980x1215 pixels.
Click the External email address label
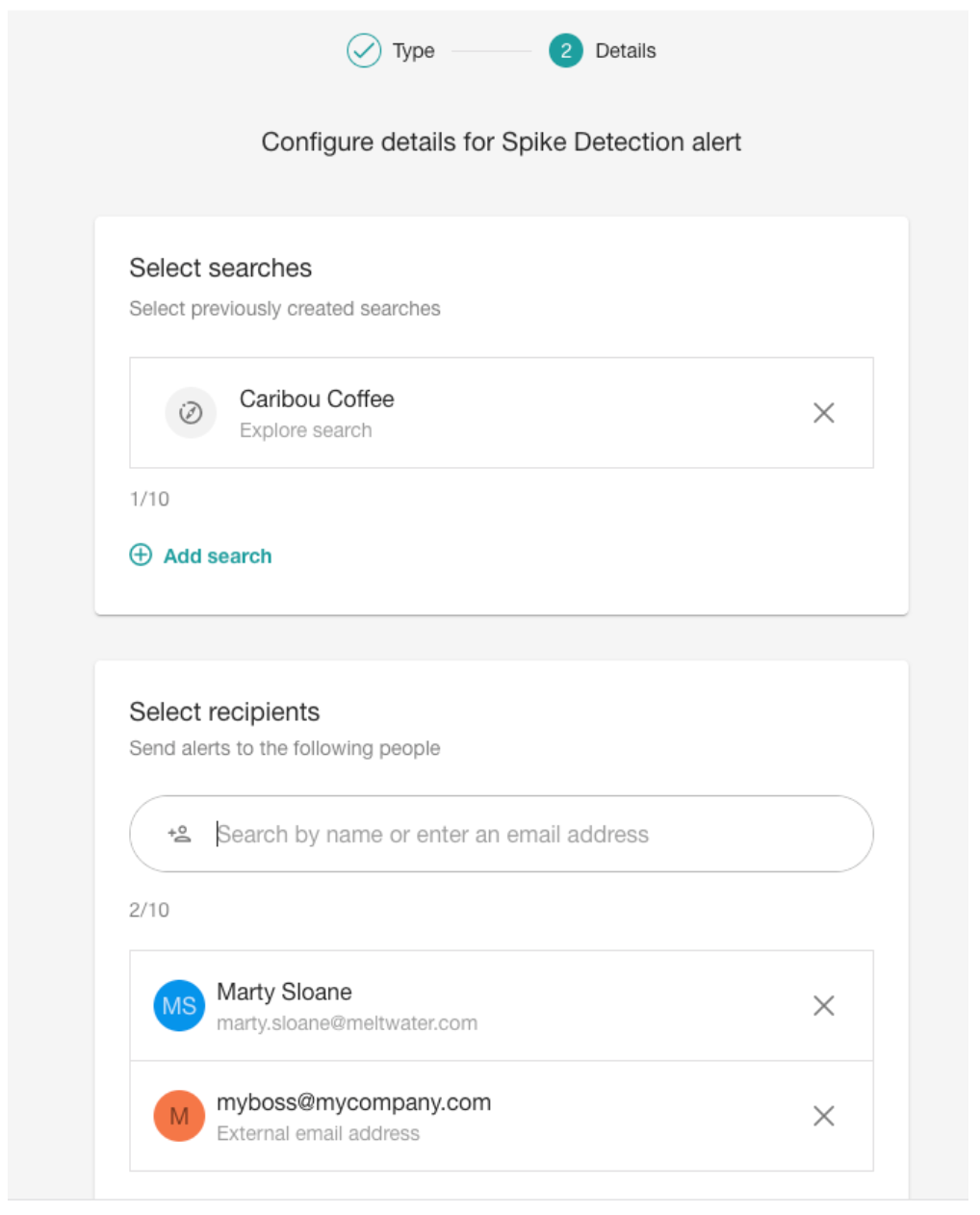click(318, 1133)
